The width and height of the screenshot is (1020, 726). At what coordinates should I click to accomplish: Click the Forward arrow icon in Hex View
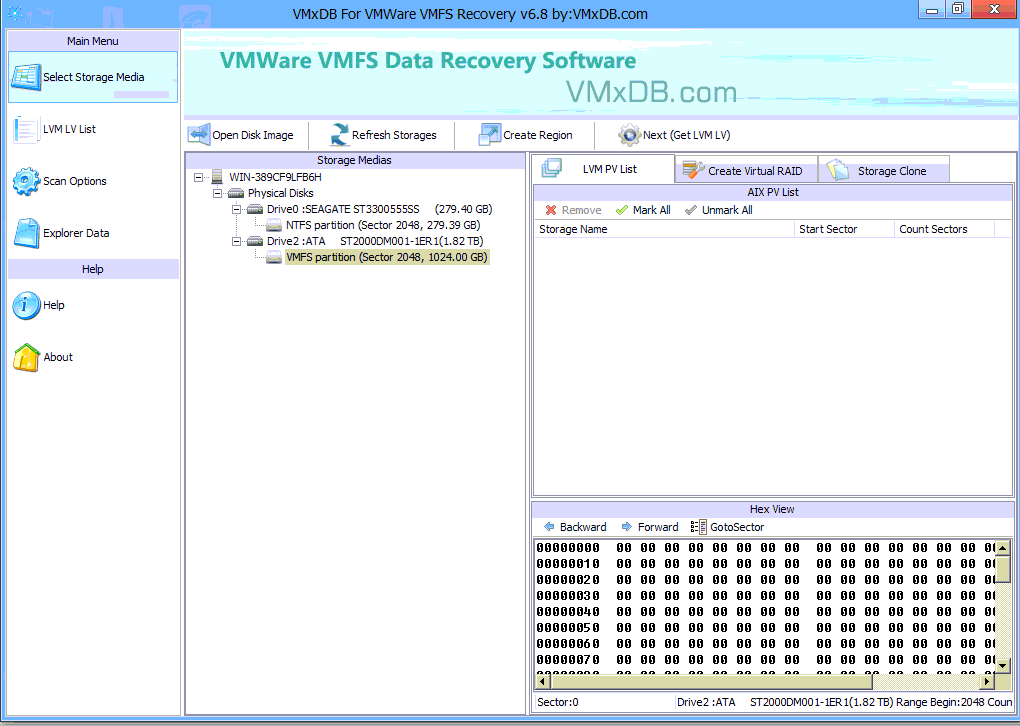627,527
